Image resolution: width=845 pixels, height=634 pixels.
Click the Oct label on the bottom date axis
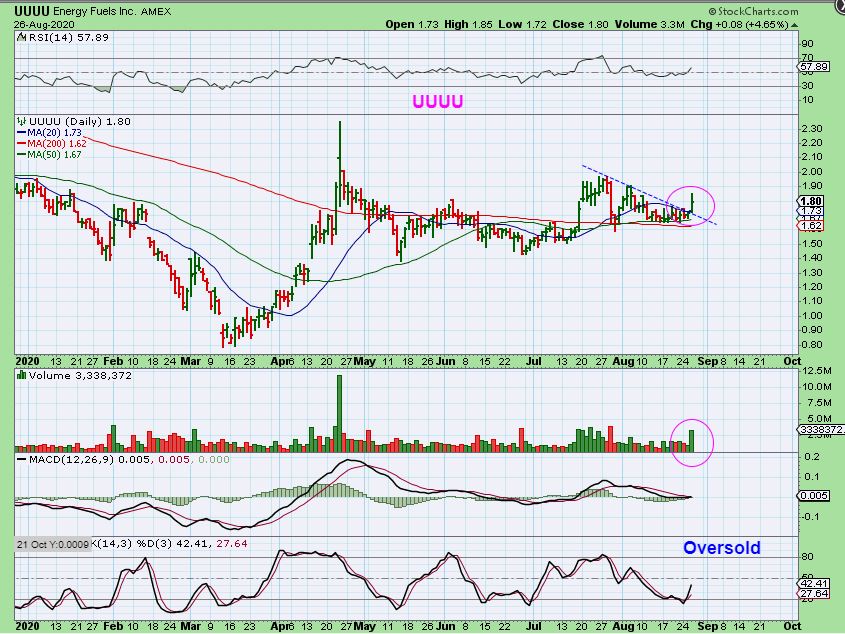tap(791, 626)
